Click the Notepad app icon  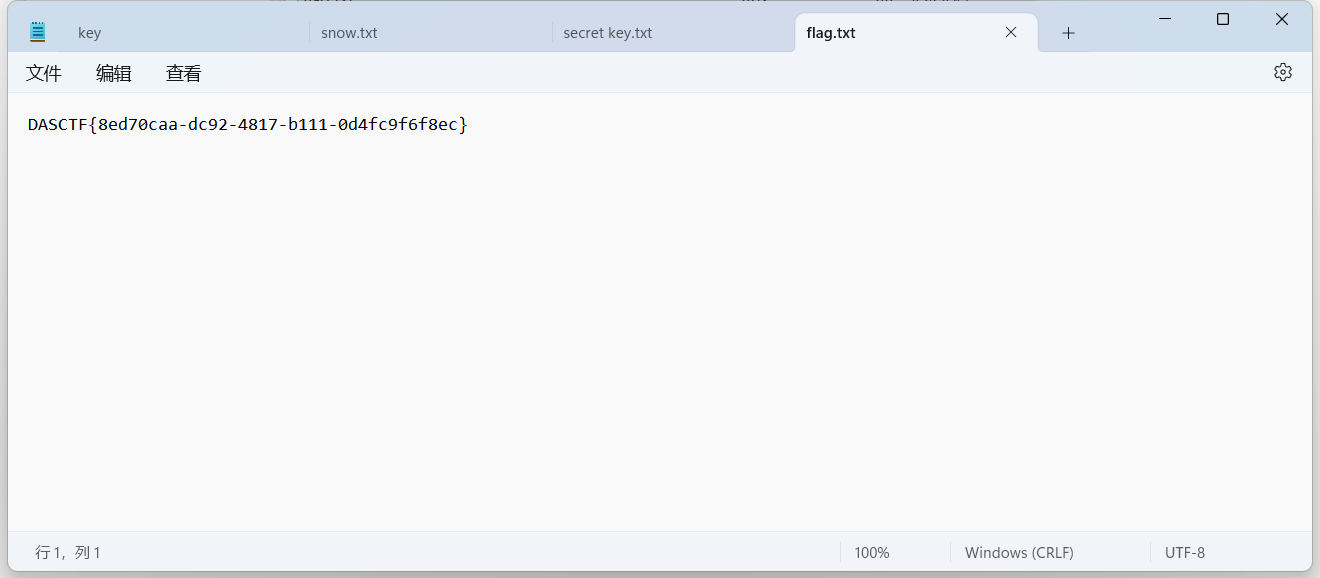38,32
